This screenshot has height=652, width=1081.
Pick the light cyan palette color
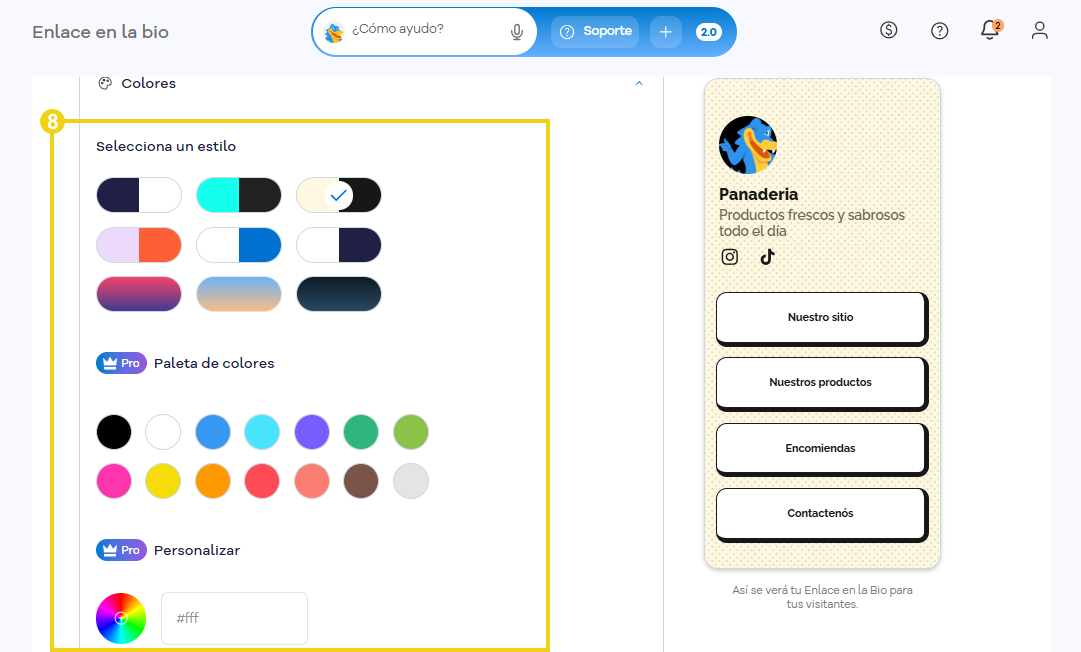262,432
